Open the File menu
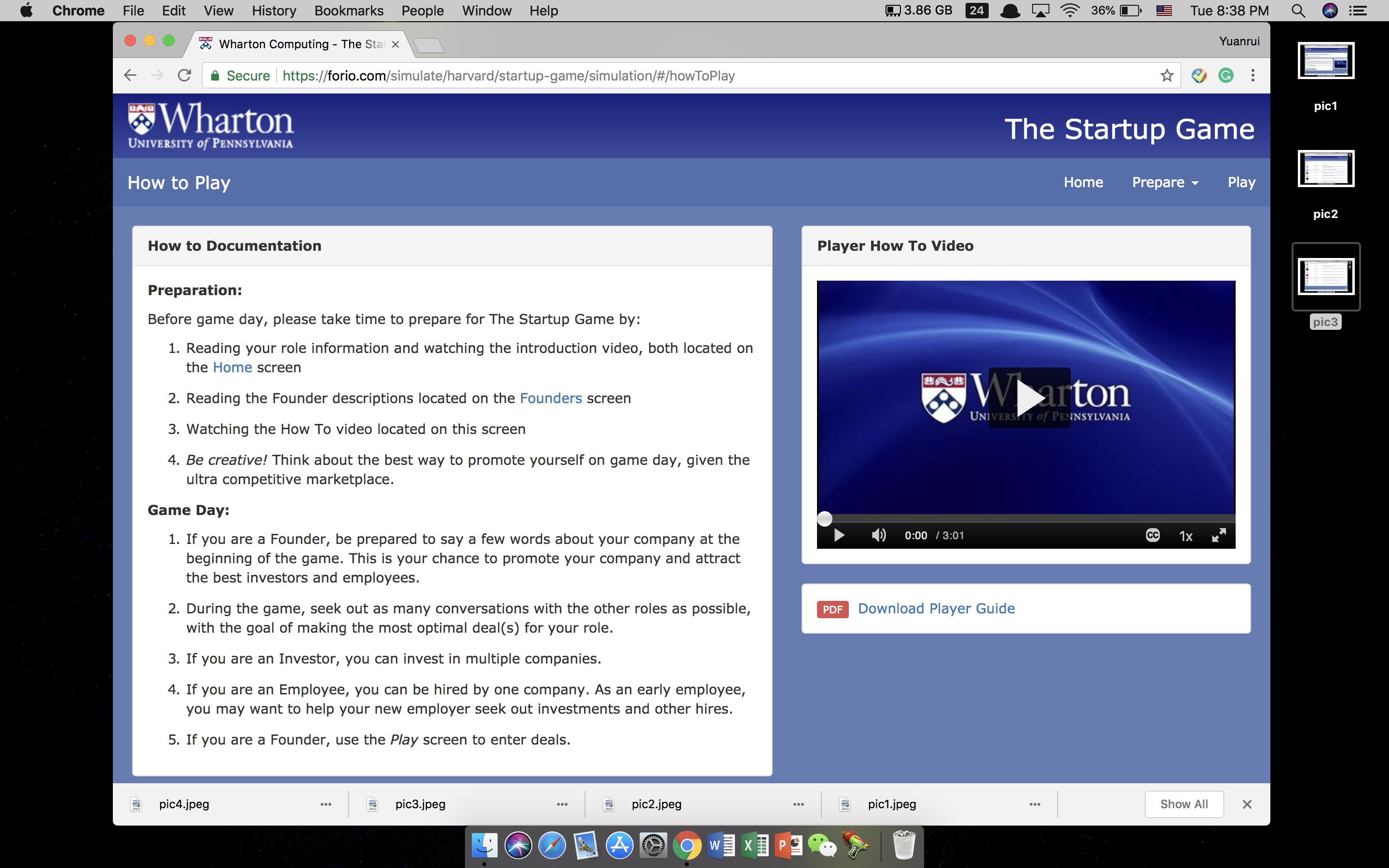 coord(133,10)
